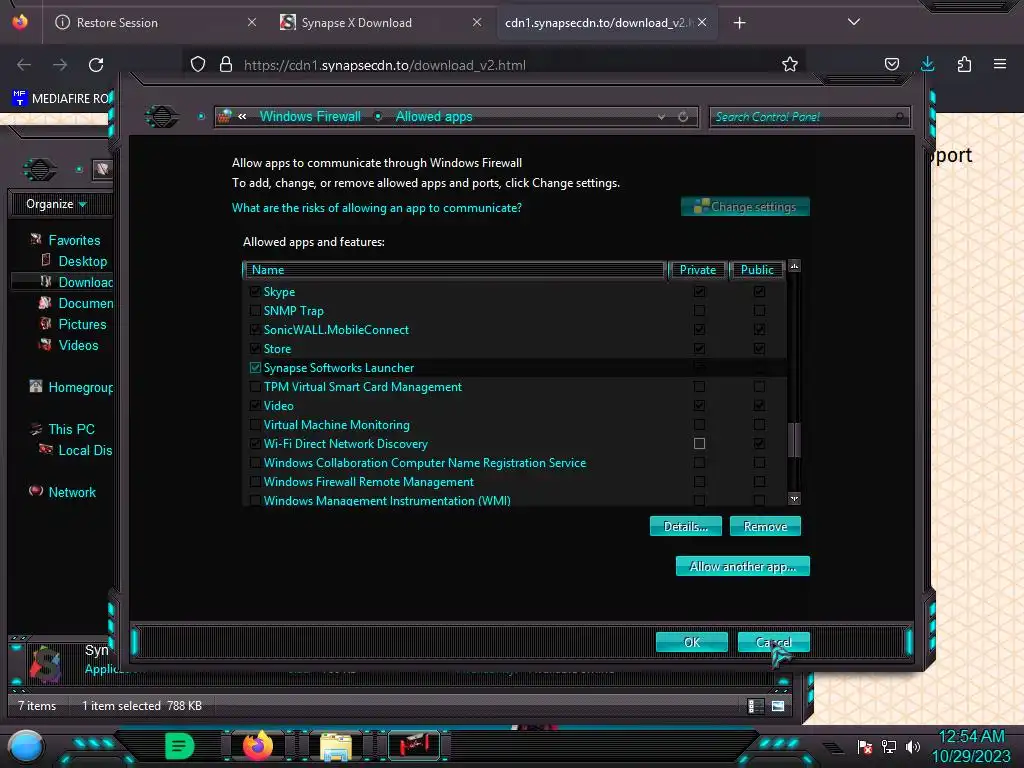Bookmark this page with the star icon

(x=790, y=64)
